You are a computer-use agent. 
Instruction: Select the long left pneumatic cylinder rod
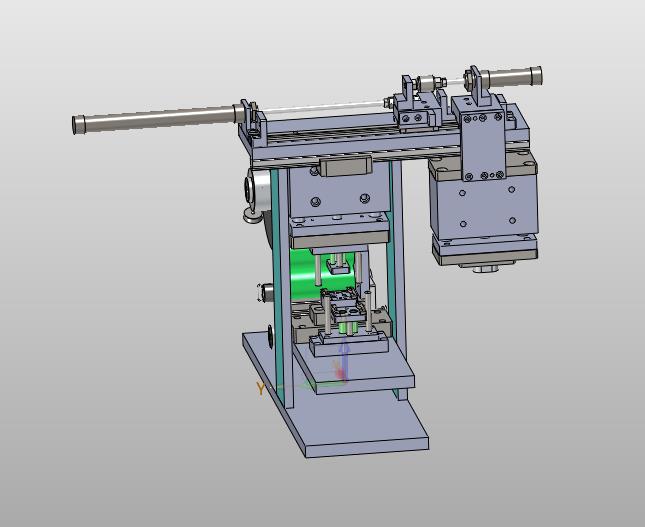pos(158,118)
